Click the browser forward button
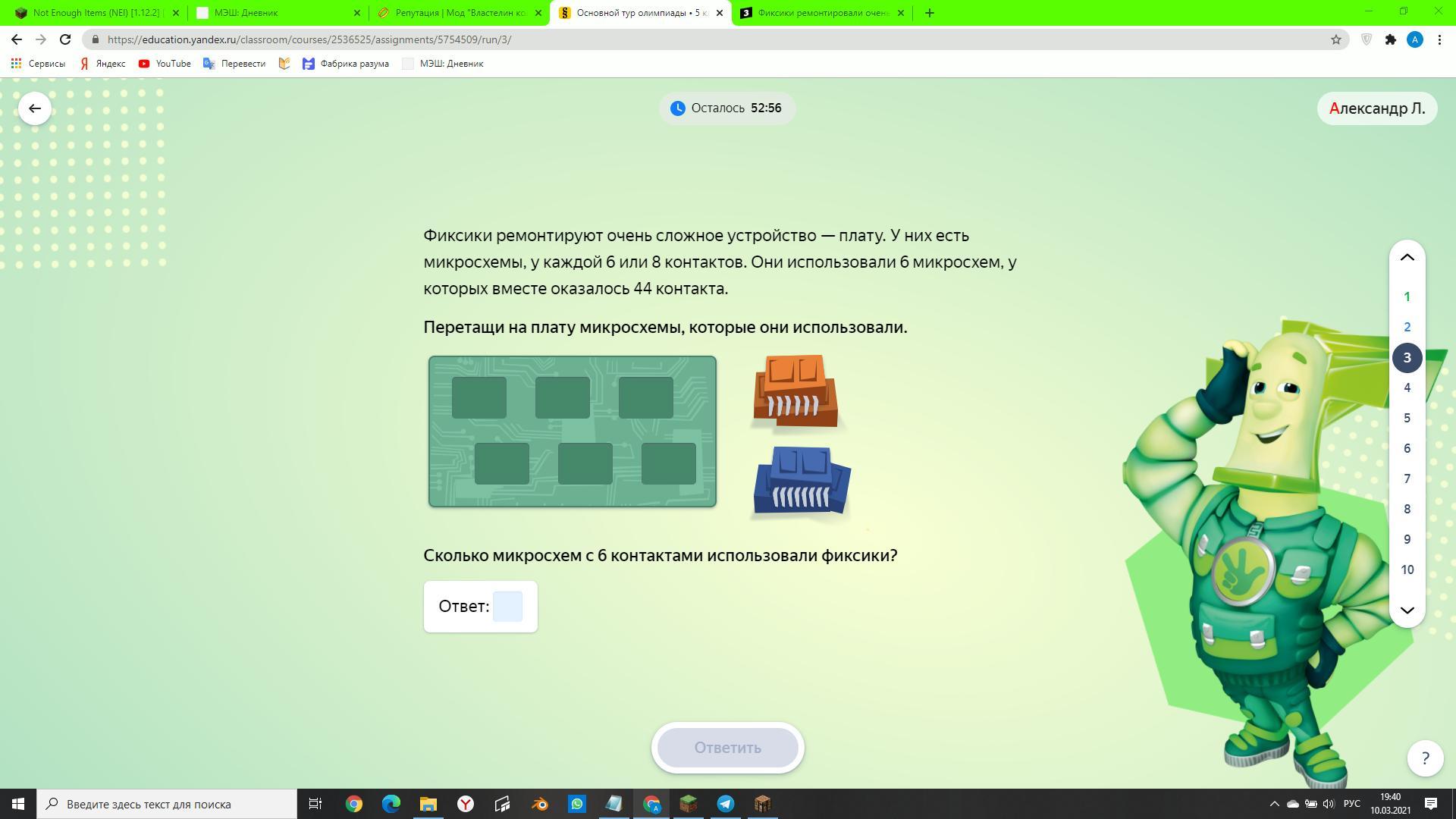Viewport: 1456px width, 819px height. pyautogui.click(x=41, y=39)
